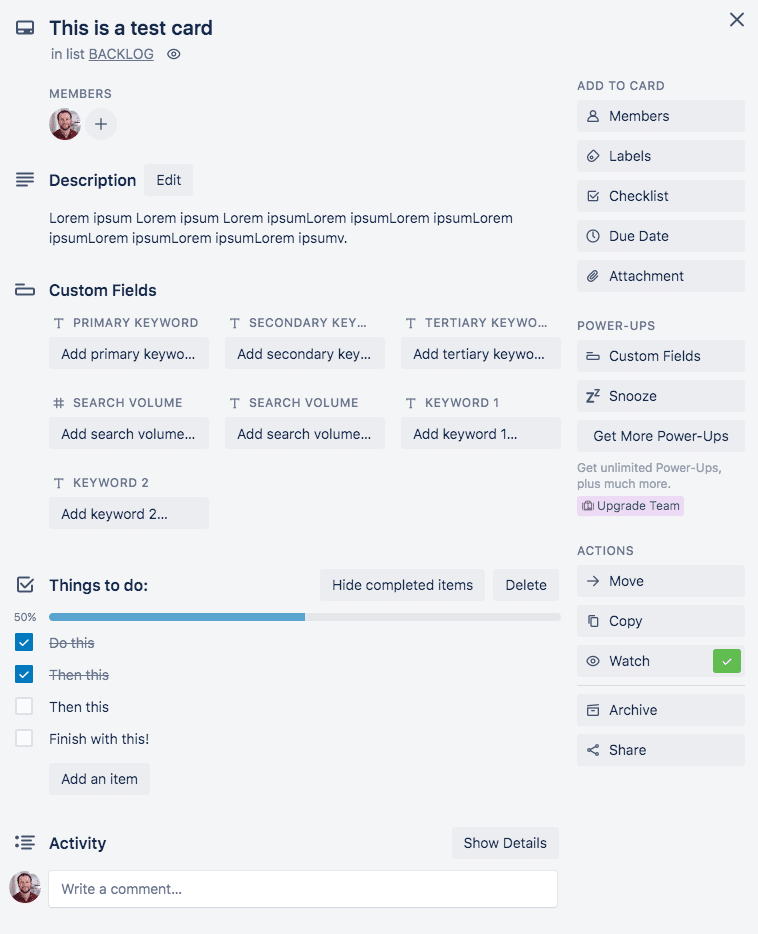The height and width of the screenshot is (934, 758).
Task: Edit the card description
Action: point(168,180)
